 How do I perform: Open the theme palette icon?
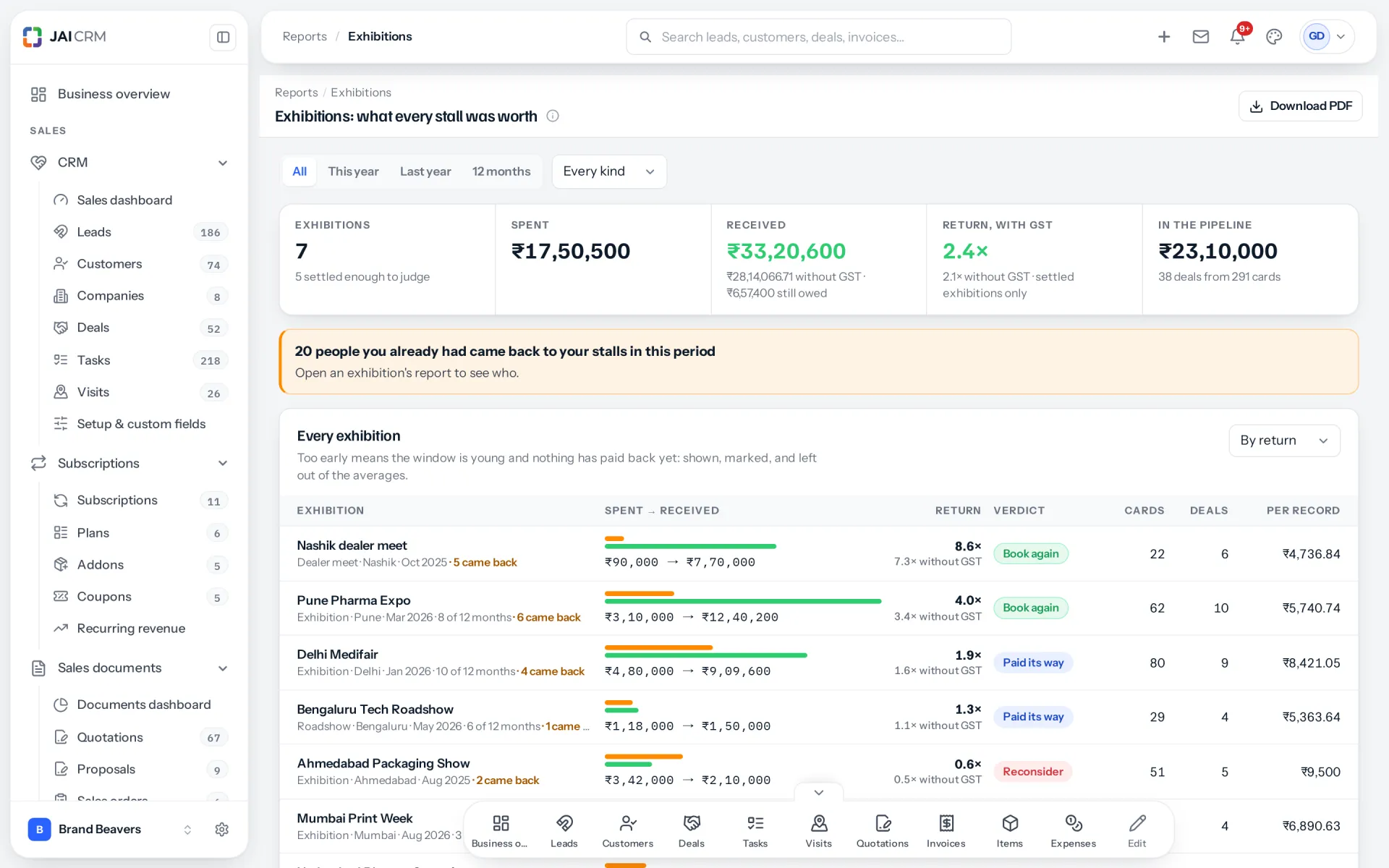1274,37
